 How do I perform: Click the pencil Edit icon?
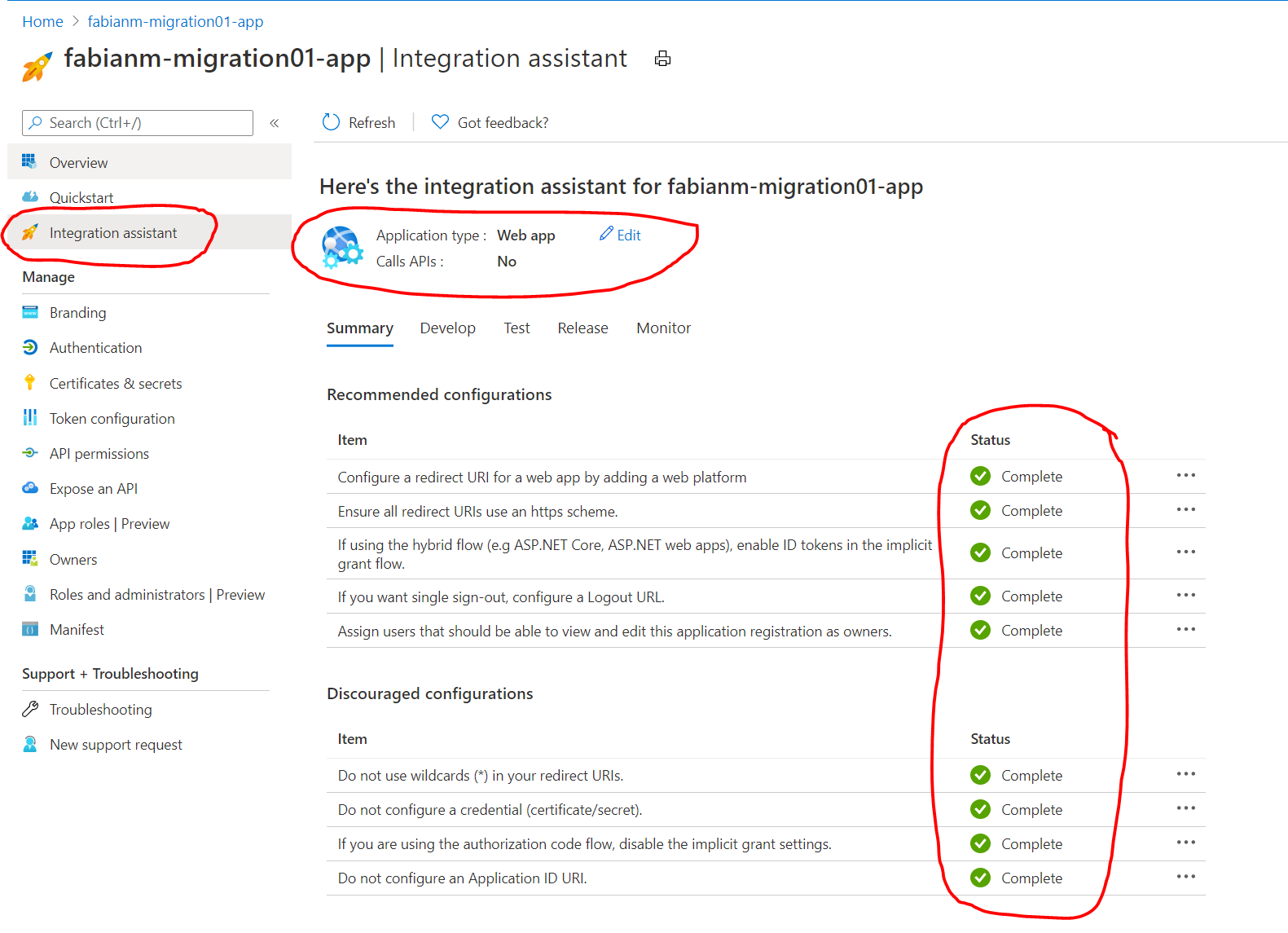click(x=606, y=234)
